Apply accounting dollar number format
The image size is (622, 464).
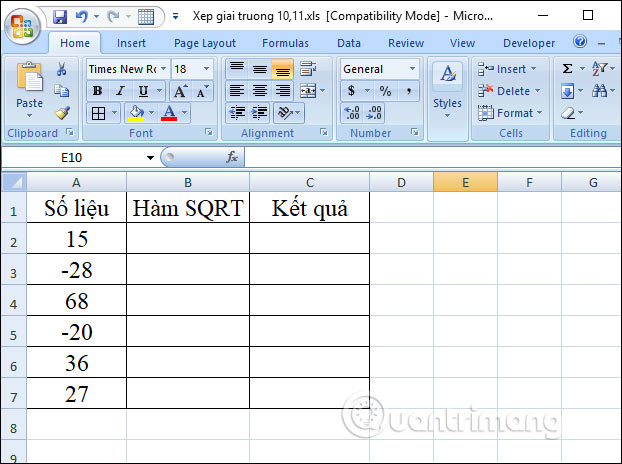tap(351, 91)
